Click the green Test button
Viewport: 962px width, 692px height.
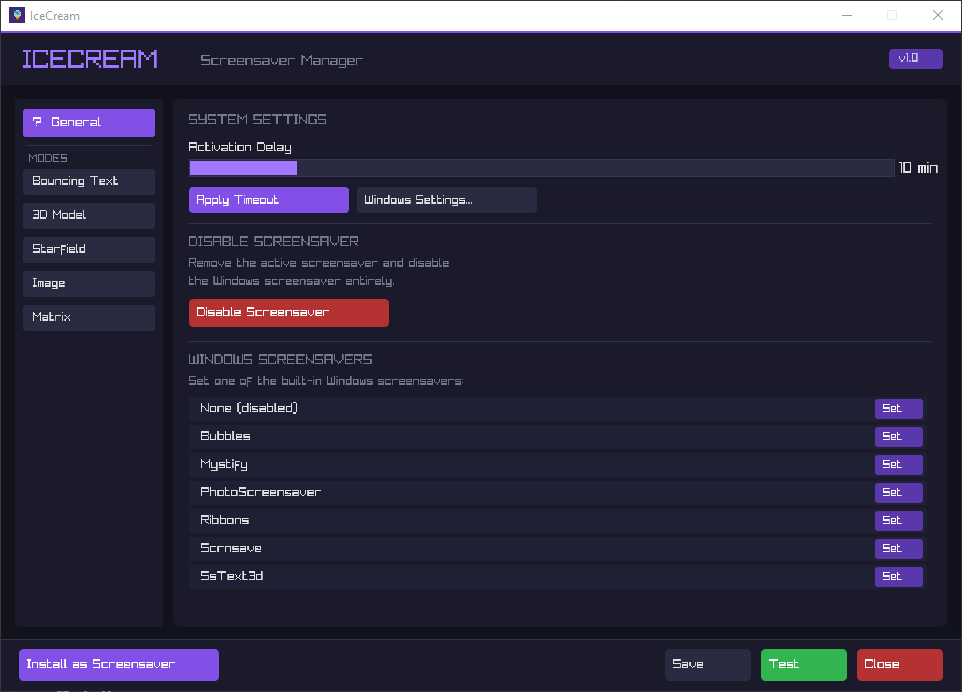point(804,664)
